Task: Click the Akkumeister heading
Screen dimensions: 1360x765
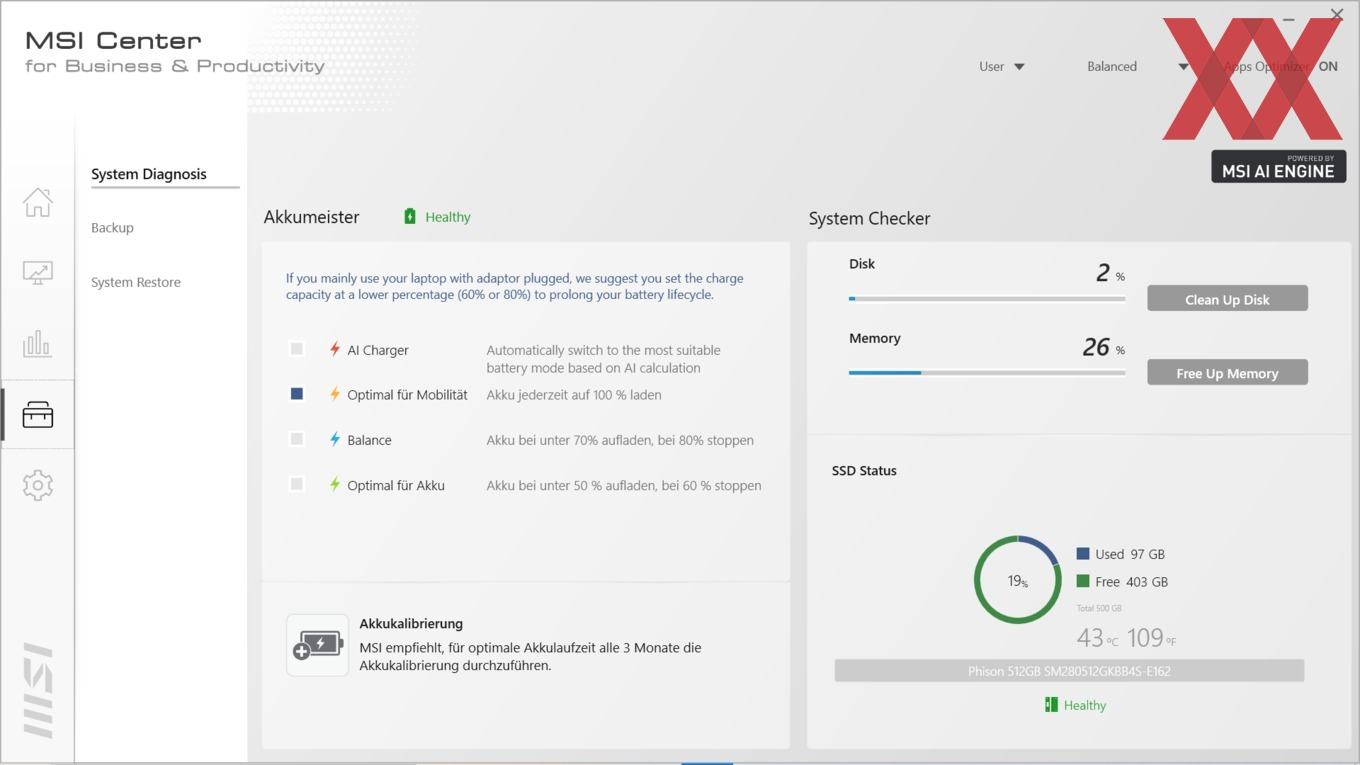Action: (311, 217)
